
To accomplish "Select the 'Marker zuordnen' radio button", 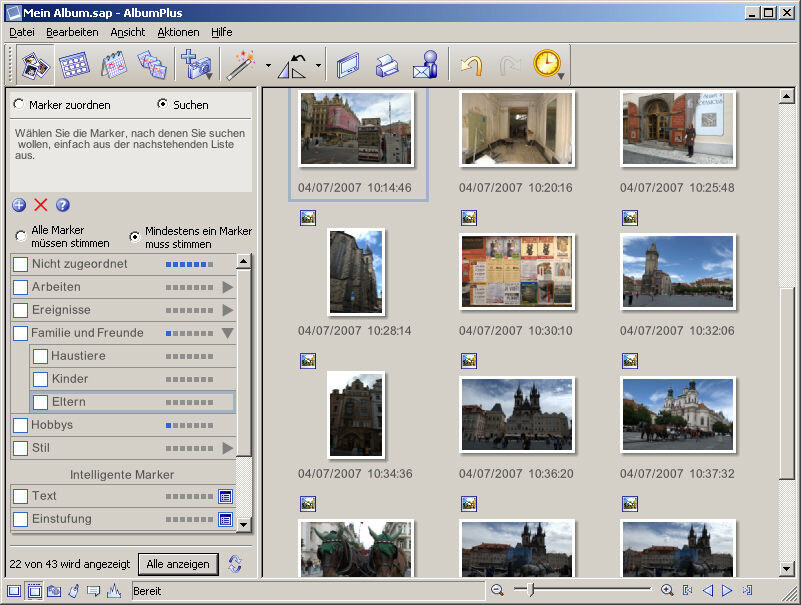I will (18, 104).
